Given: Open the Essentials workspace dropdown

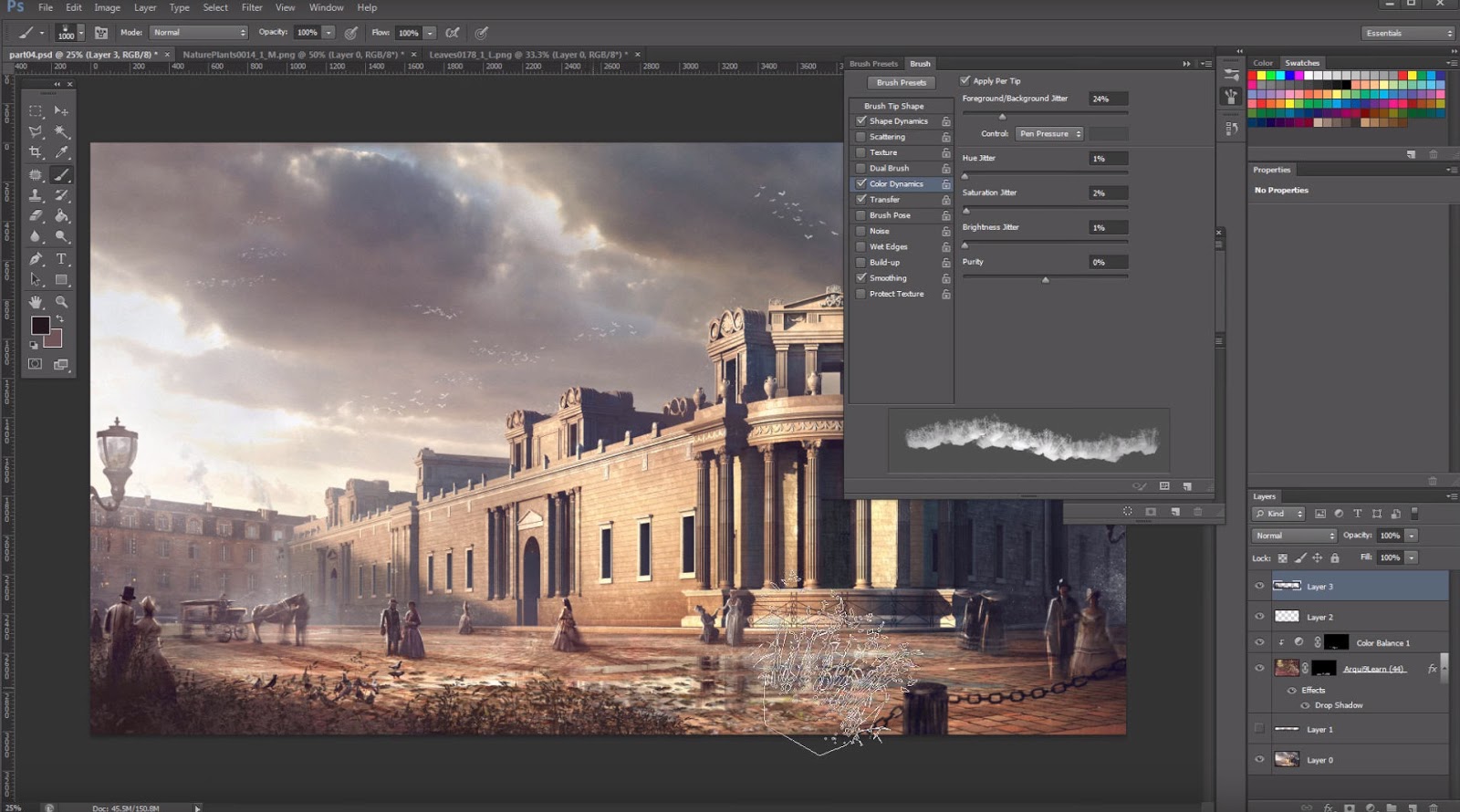Looking at the screenshot, I should [x=1408, y=33].
